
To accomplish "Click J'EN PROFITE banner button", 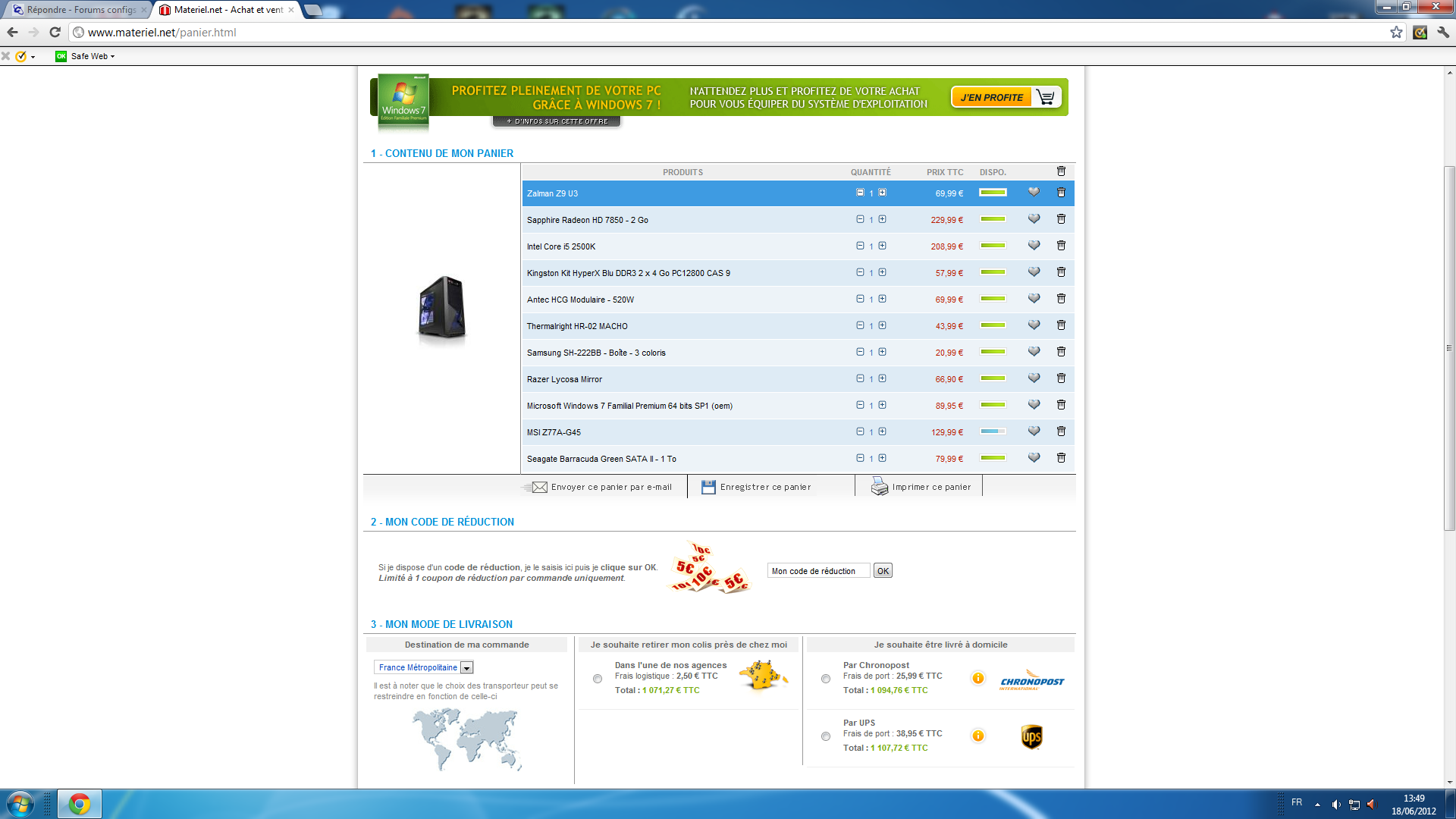I will pos(992,97).
